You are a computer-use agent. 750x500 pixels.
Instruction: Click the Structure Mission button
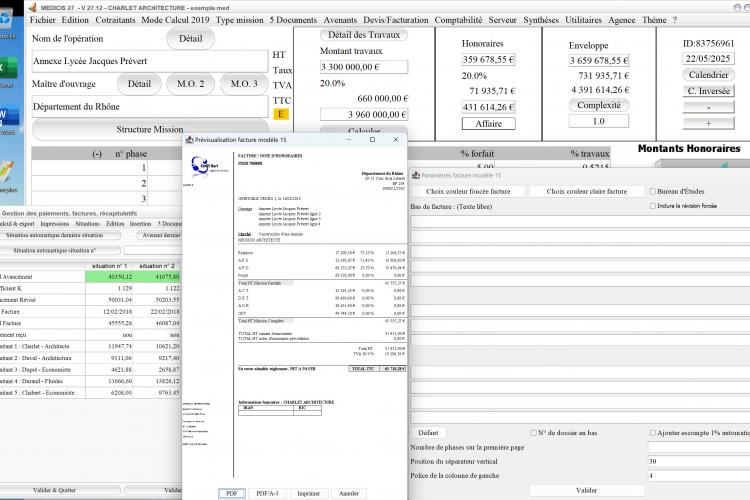coord(150,130)
